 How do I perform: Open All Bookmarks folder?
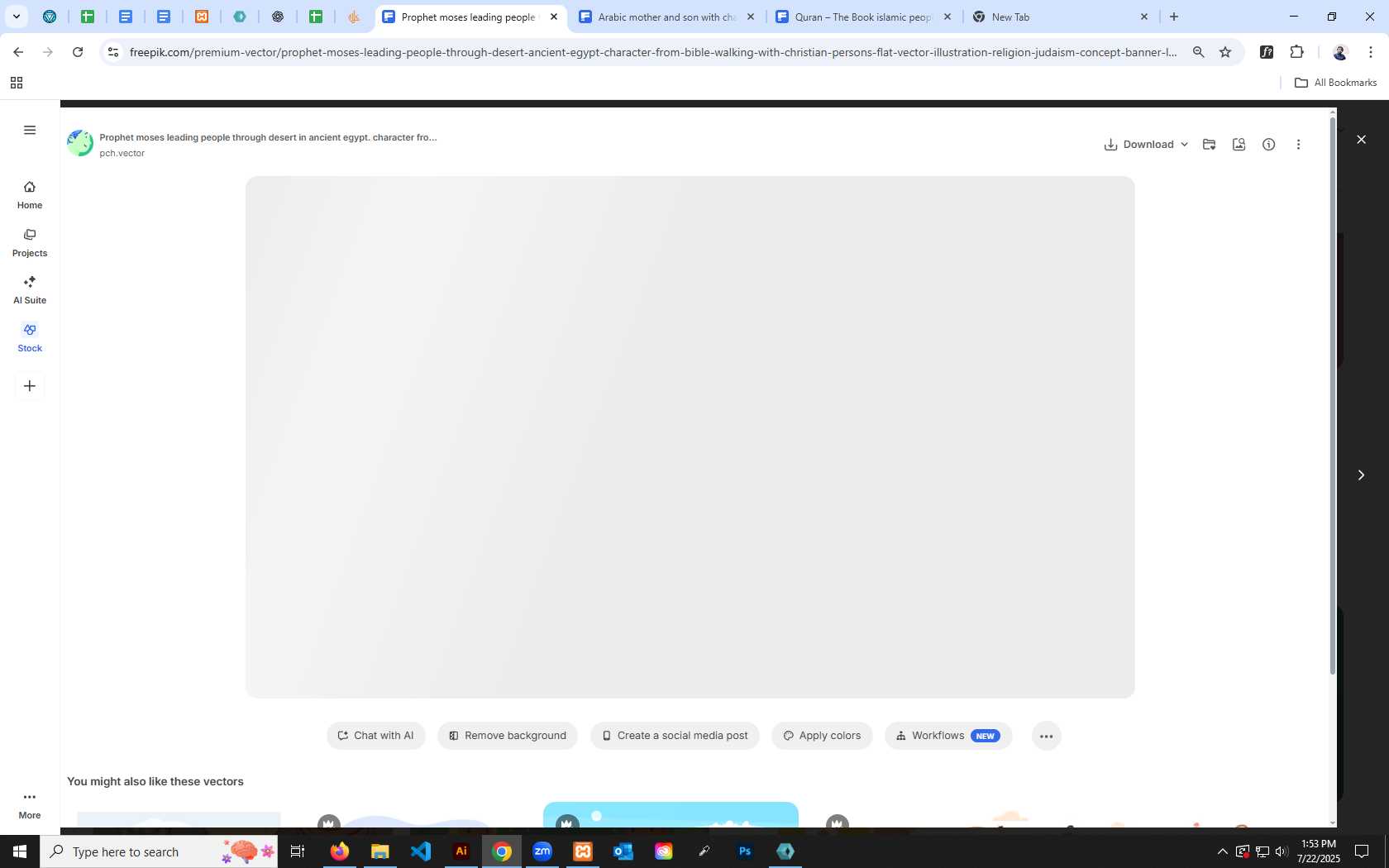click(x=1335, y=83)
